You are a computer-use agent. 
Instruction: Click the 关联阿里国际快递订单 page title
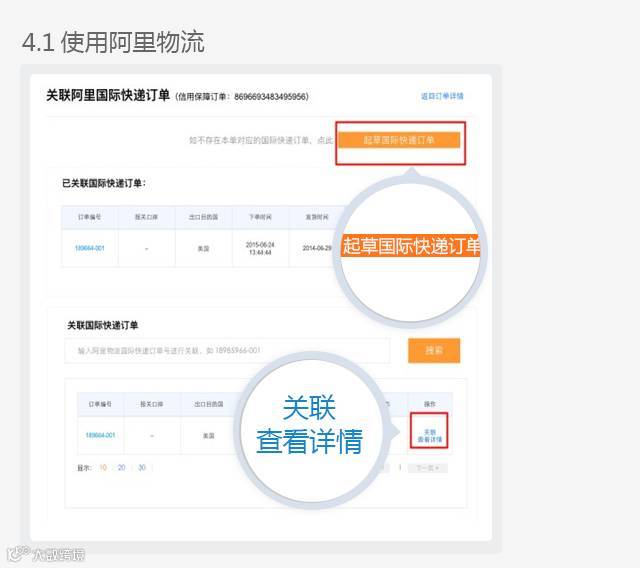point(108,95)
